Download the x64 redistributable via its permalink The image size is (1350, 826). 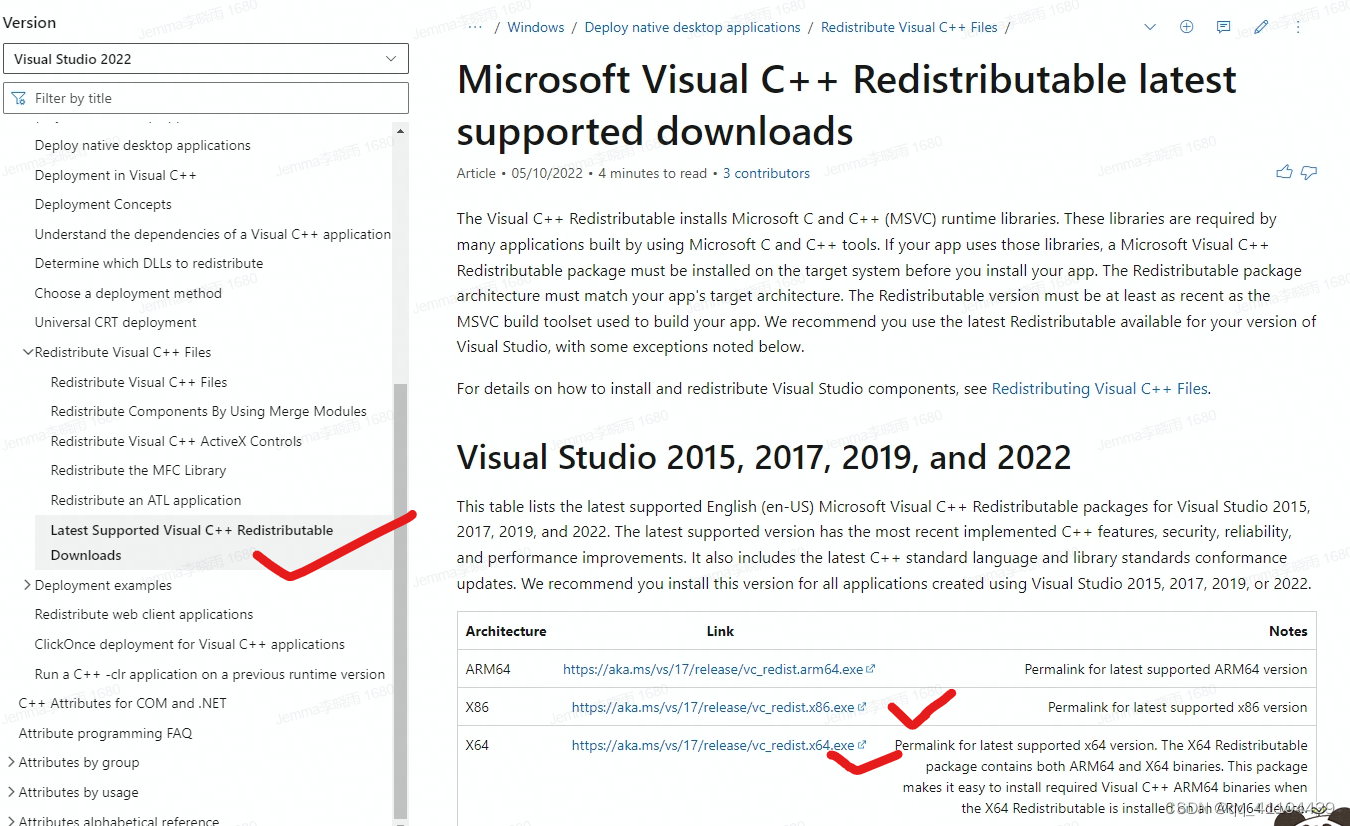click(x=712, y=745)
